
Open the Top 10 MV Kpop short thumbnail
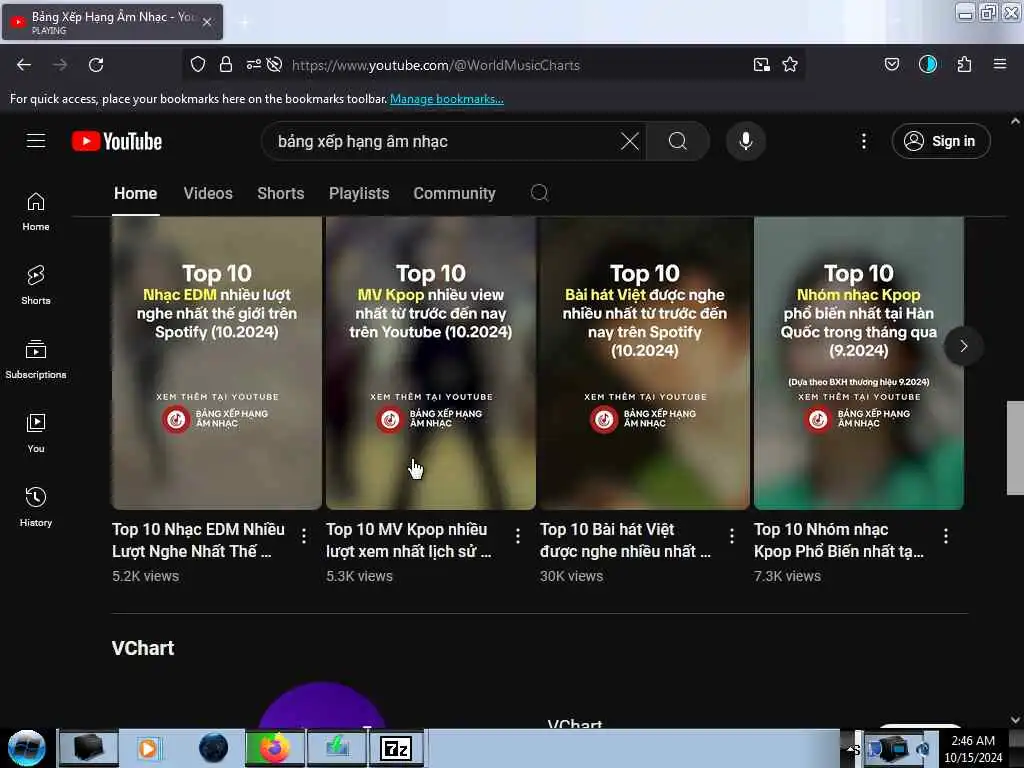431,362
